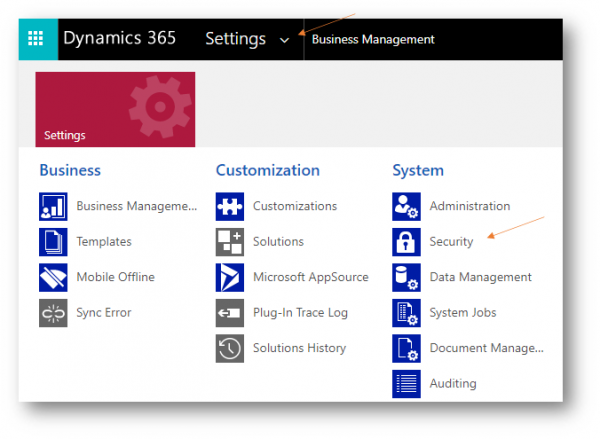Select the red Settings tile
This screenshot has width=600, height=439.
115,109
